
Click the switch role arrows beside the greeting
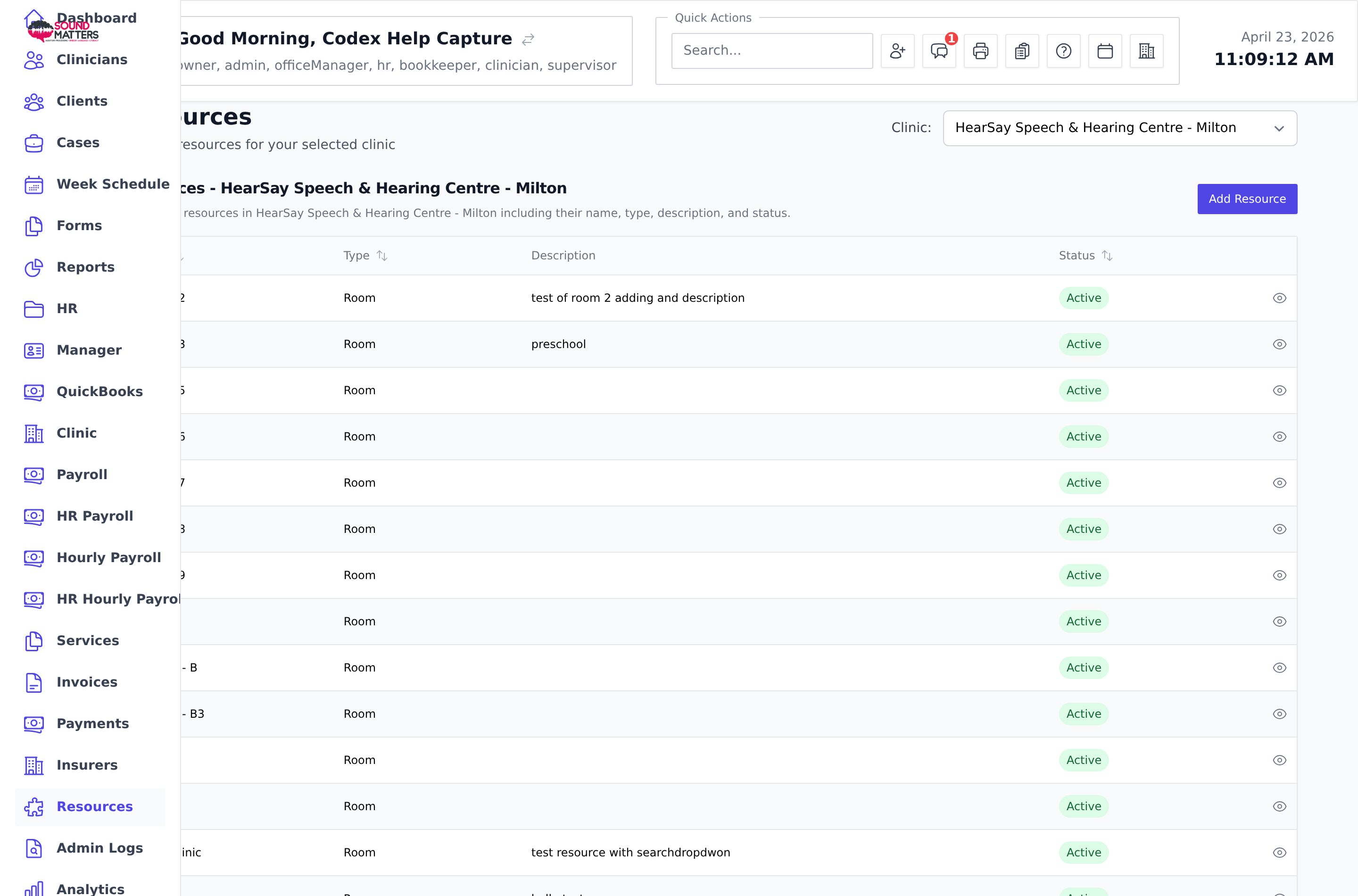pos(528,39)
